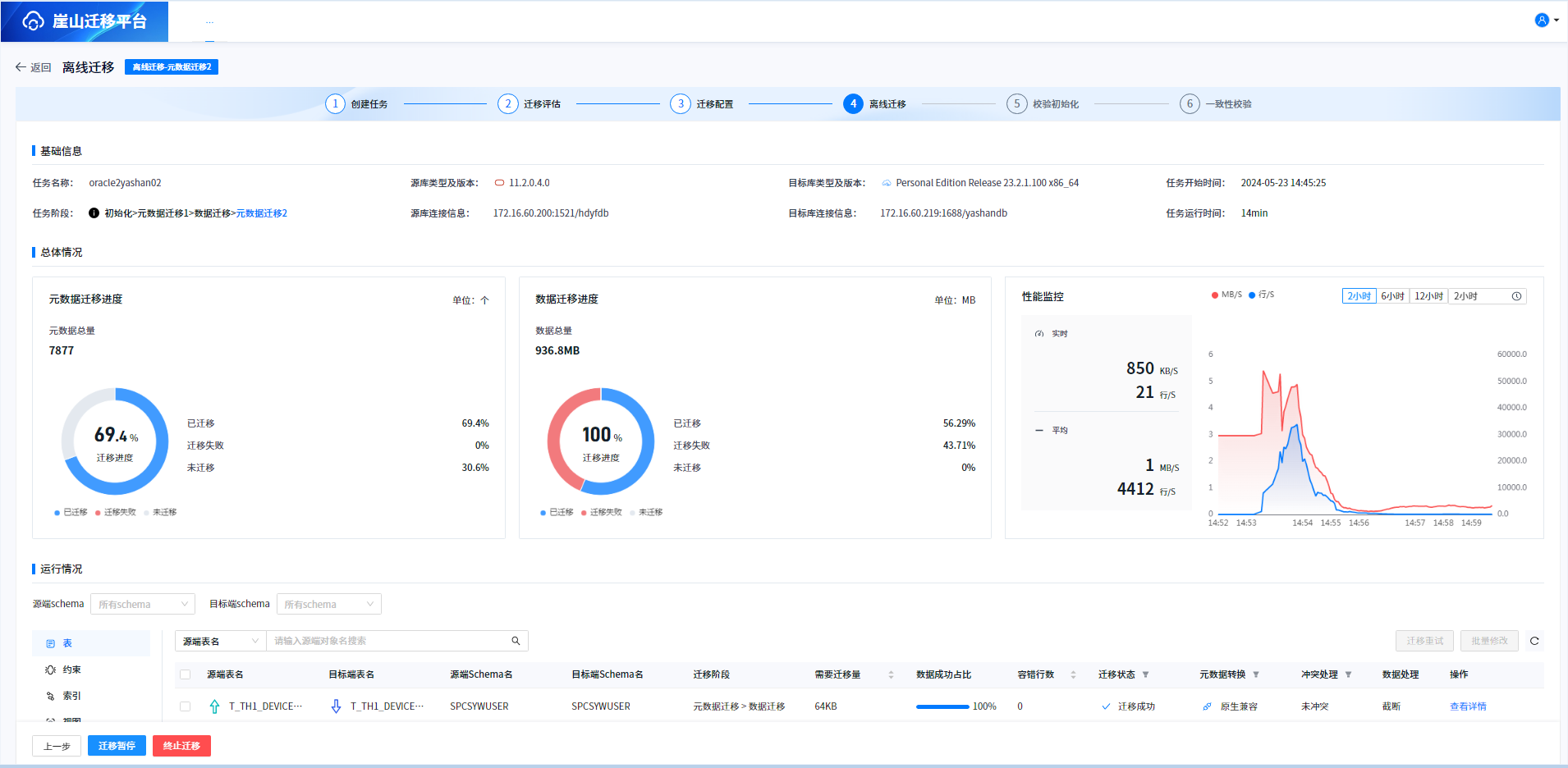
Task: Click the 批量修改 button
Action: pyautogui.click(x=1490, y=641)
